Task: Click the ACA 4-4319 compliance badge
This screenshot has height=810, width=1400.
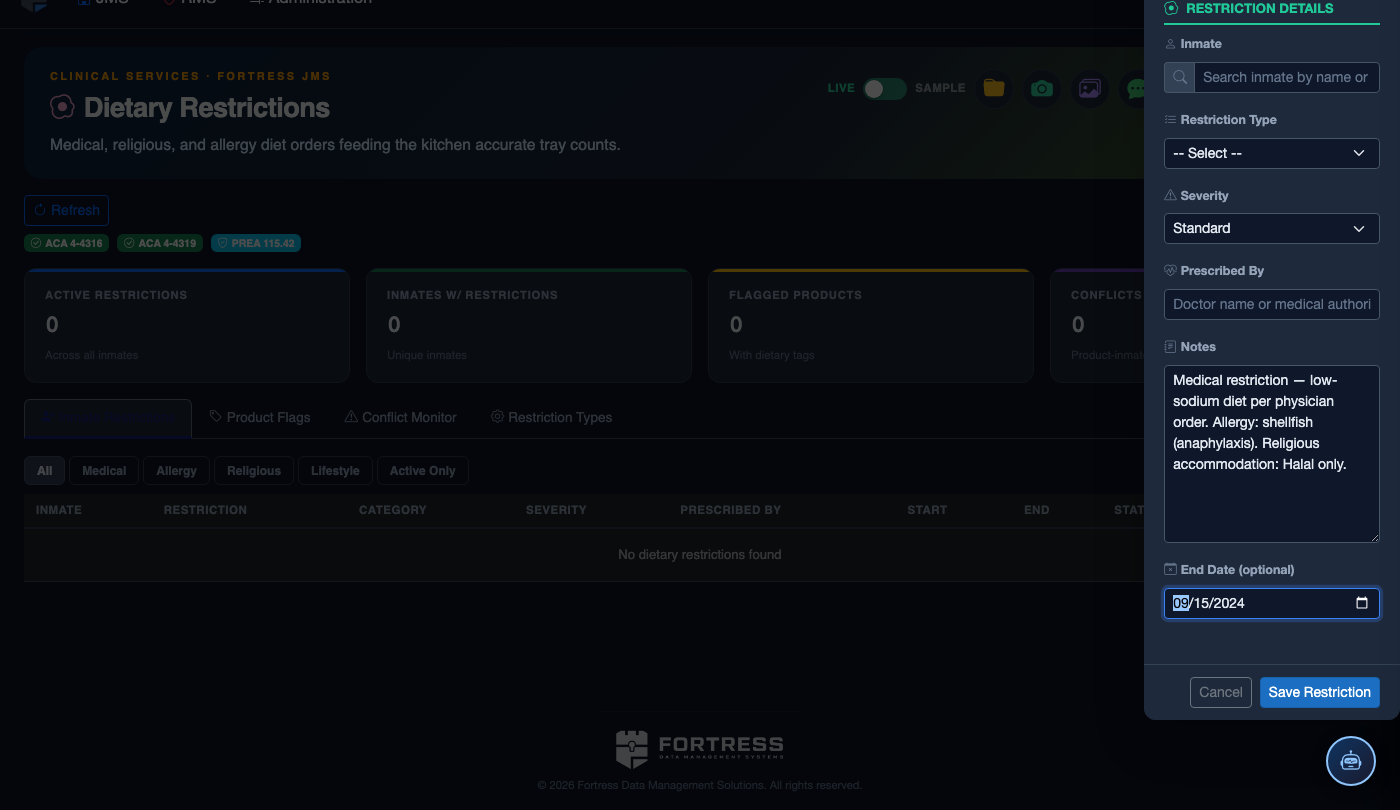Action: 160,243
